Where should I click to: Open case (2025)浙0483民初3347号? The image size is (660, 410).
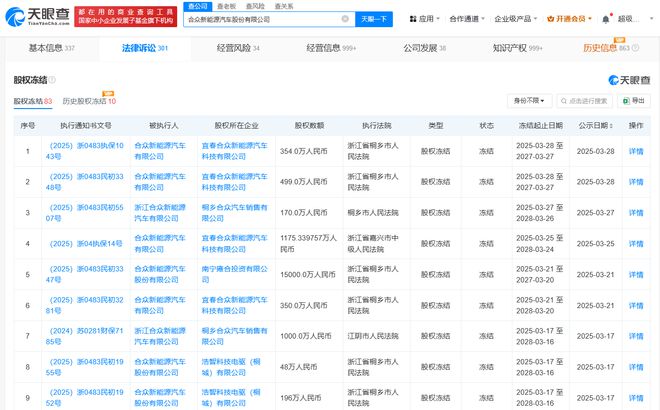85,274
